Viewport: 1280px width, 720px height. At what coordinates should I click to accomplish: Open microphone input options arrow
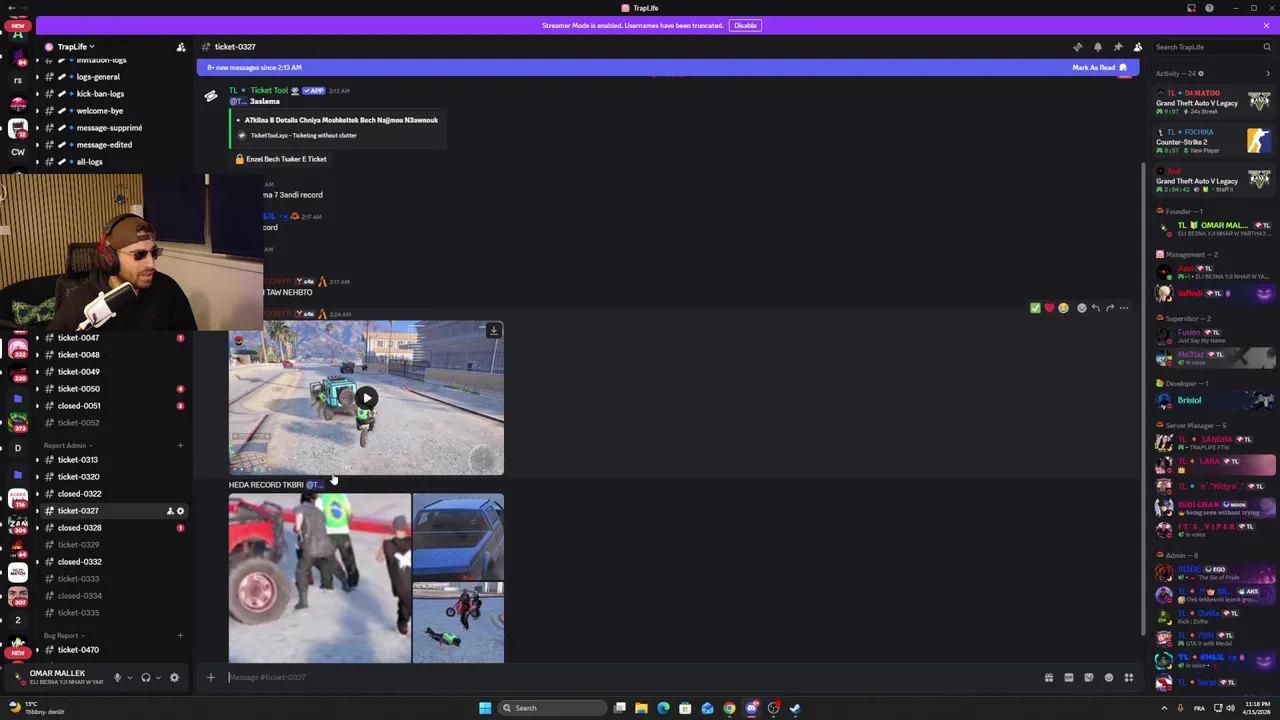click(x=129, y=678)
